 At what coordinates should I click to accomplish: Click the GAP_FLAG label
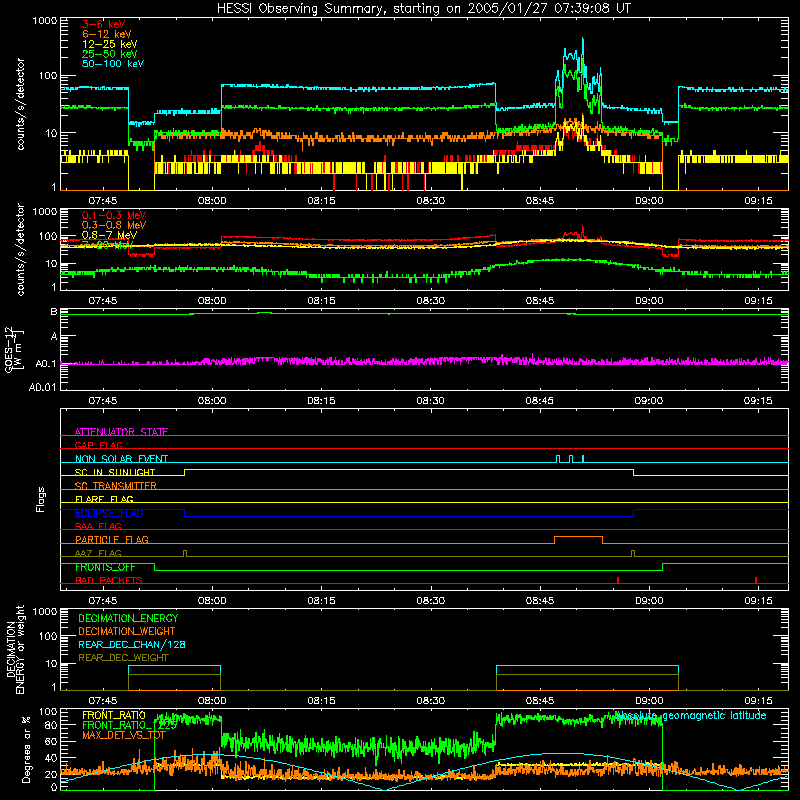pos(98,445)
